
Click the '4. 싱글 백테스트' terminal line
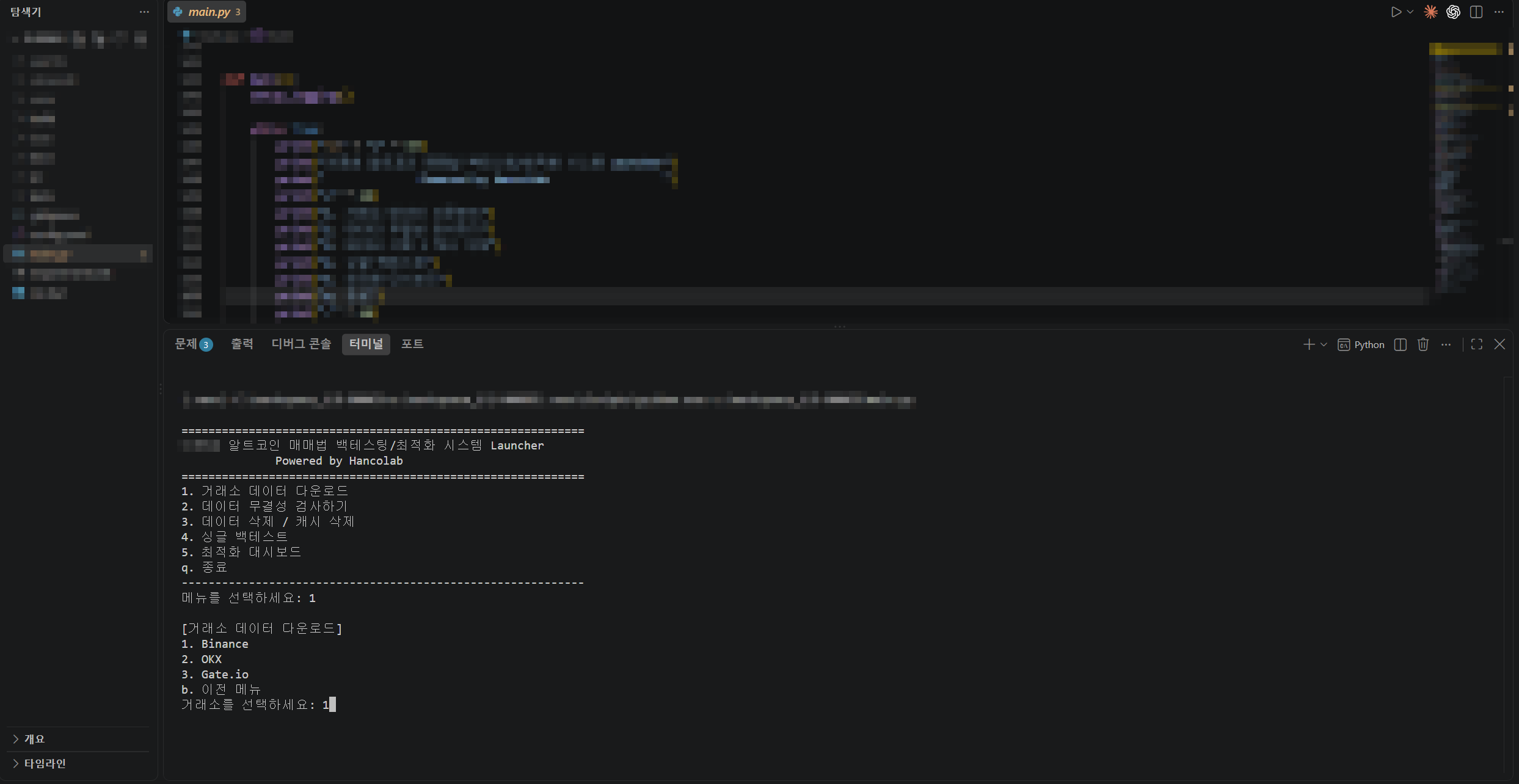[x=235, y=537]
